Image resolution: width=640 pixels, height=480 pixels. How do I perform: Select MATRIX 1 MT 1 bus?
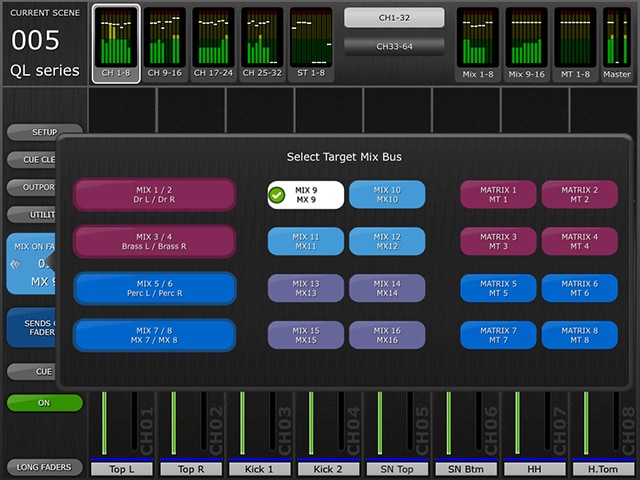coord(498,194)
